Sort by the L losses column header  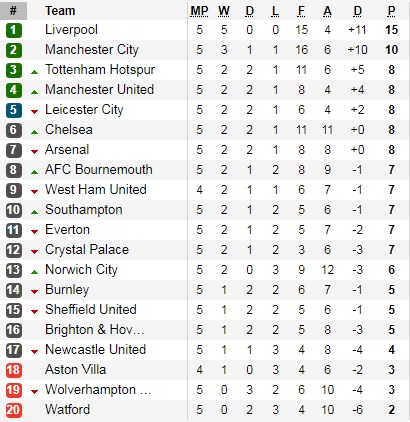275,11
